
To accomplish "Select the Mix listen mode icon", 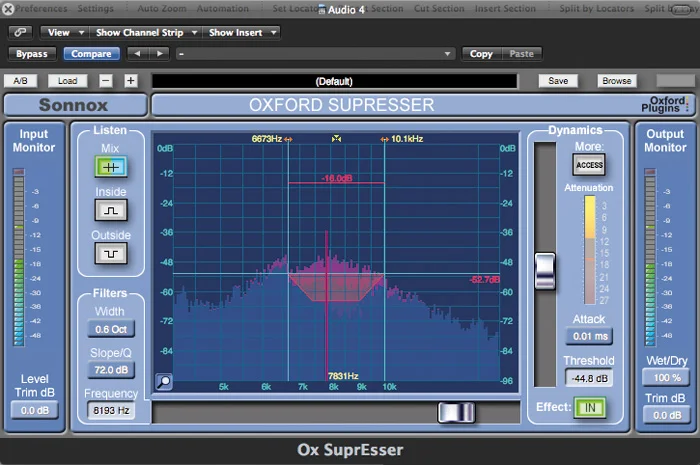I will 111,167.
